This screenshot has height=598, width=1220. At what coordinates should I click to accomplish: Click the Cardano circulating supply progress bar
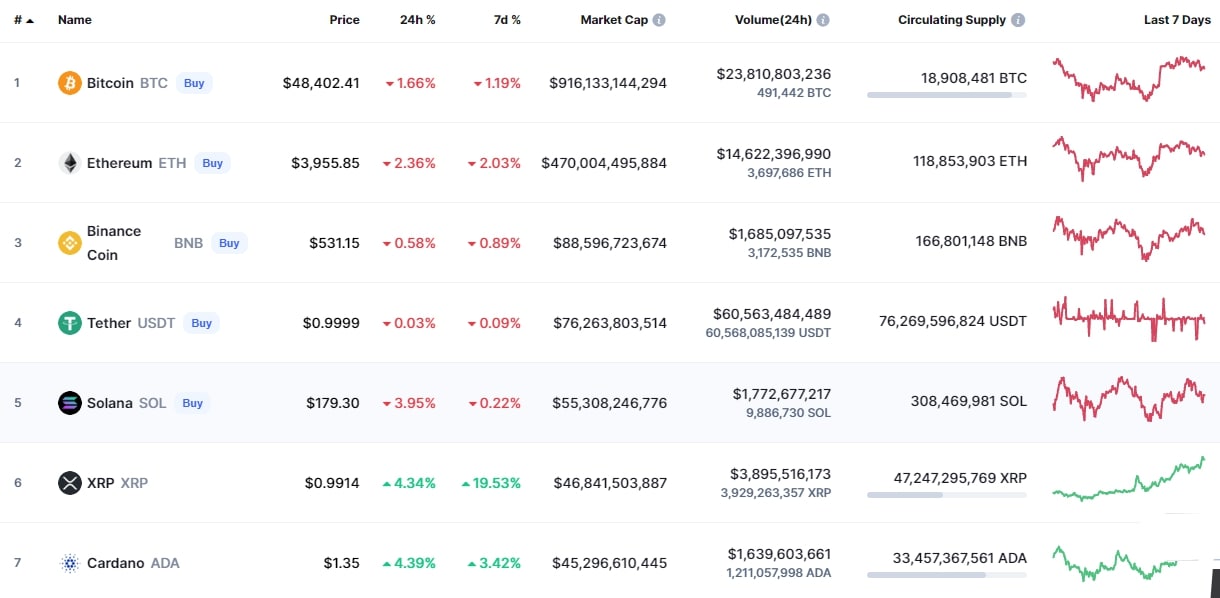point(947,575)
